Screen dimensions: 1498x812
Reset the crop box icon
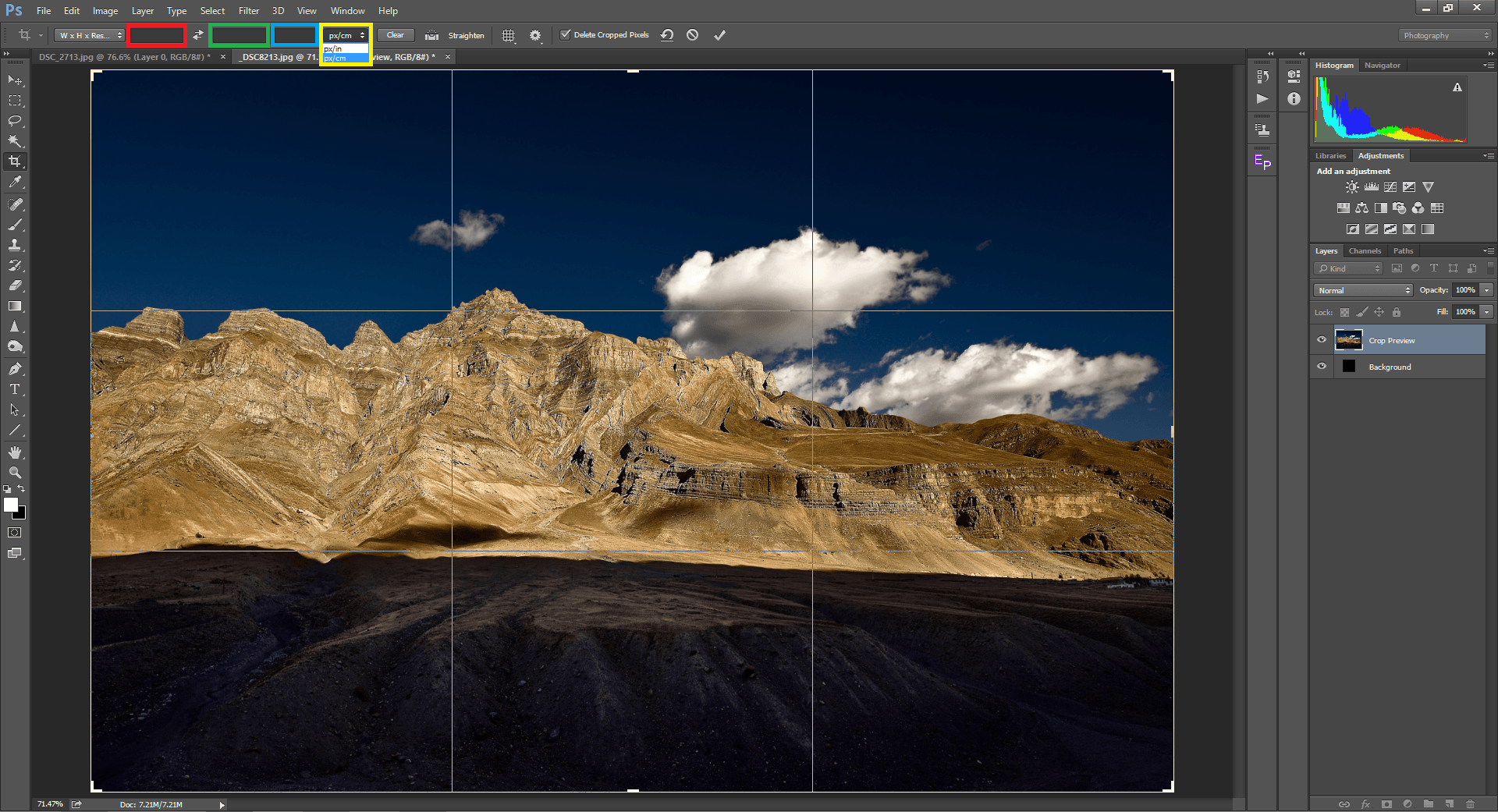click(x=667, y=35)
